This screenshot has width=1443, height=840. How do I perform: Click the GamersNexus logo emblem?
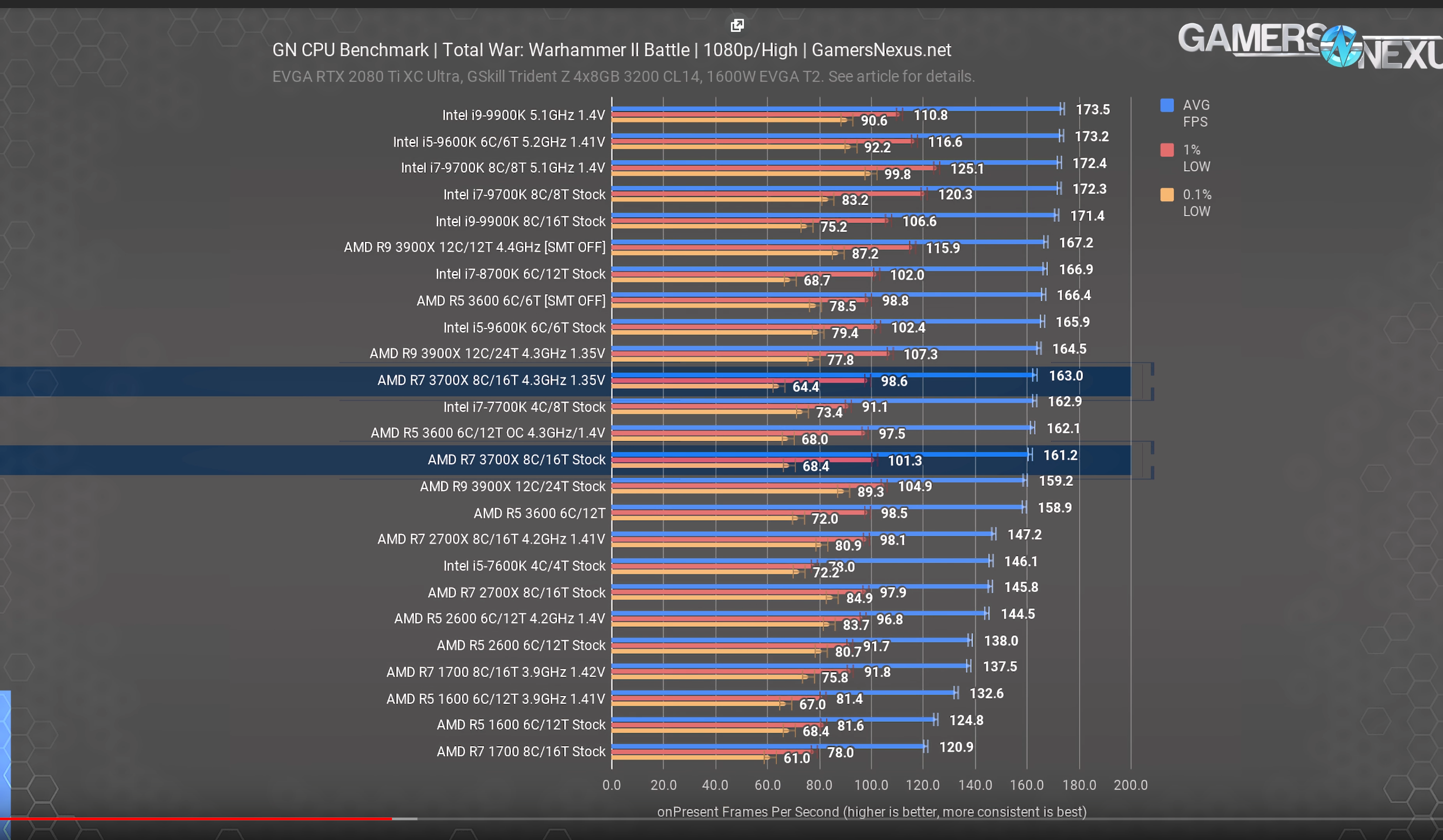pos(1341,46)
